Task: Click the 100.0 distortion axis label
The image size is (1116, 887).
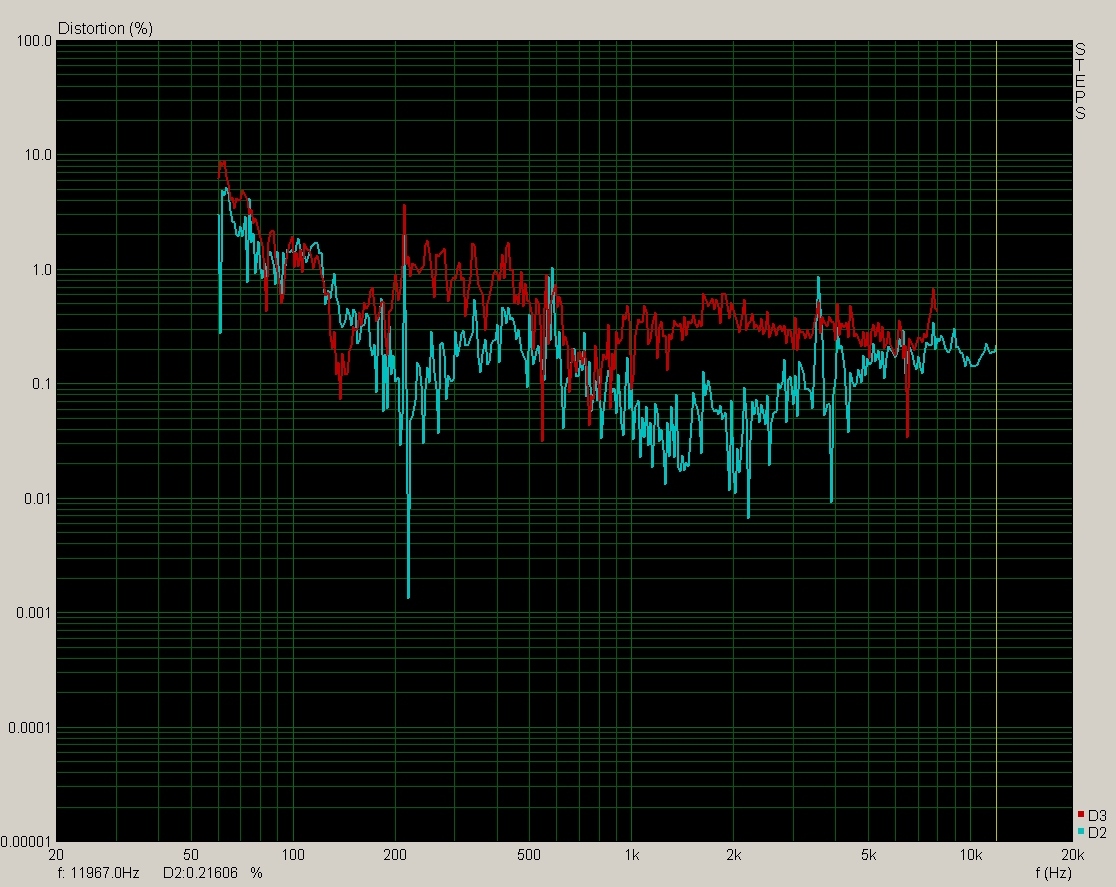Action: click(x=34, y=42)
